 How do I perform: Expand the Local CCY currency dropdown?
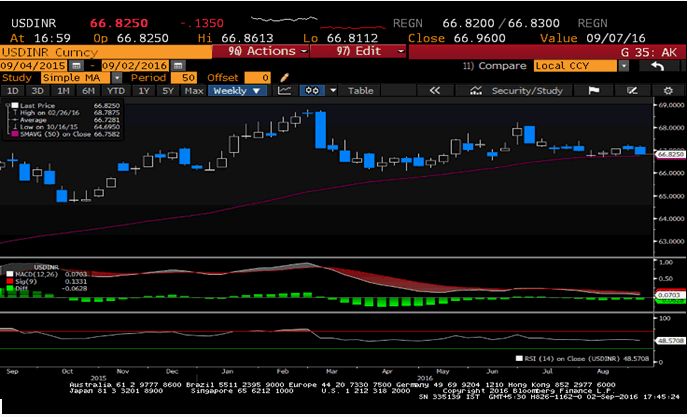[623, 66]
